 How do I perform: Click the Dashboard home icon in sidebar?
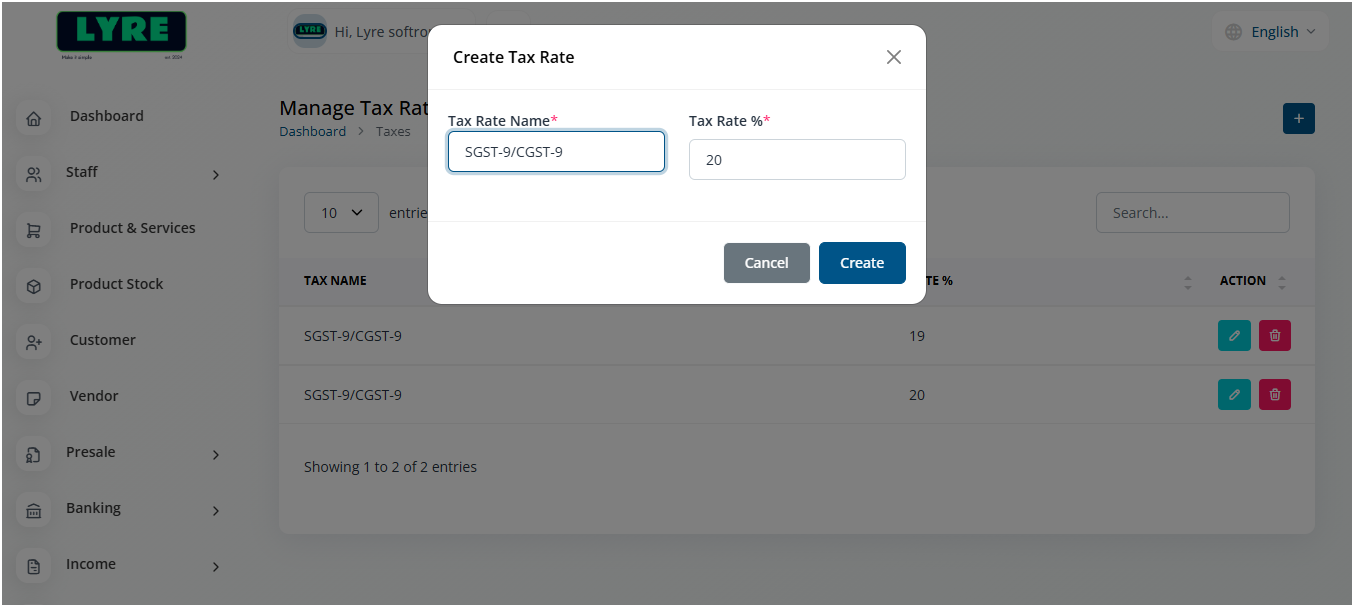tap(34, 119)
